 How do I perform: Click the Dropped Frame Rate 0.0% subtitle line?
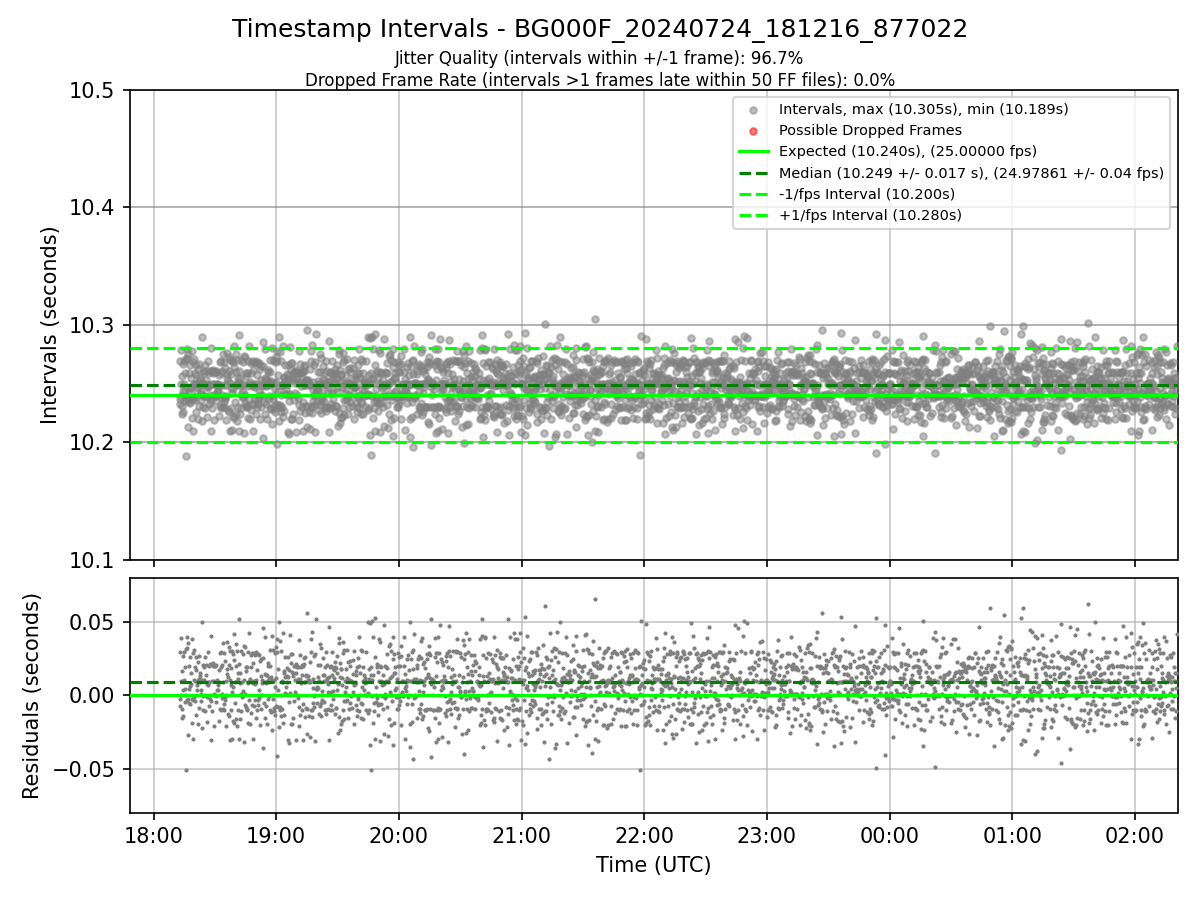point(600,79)
